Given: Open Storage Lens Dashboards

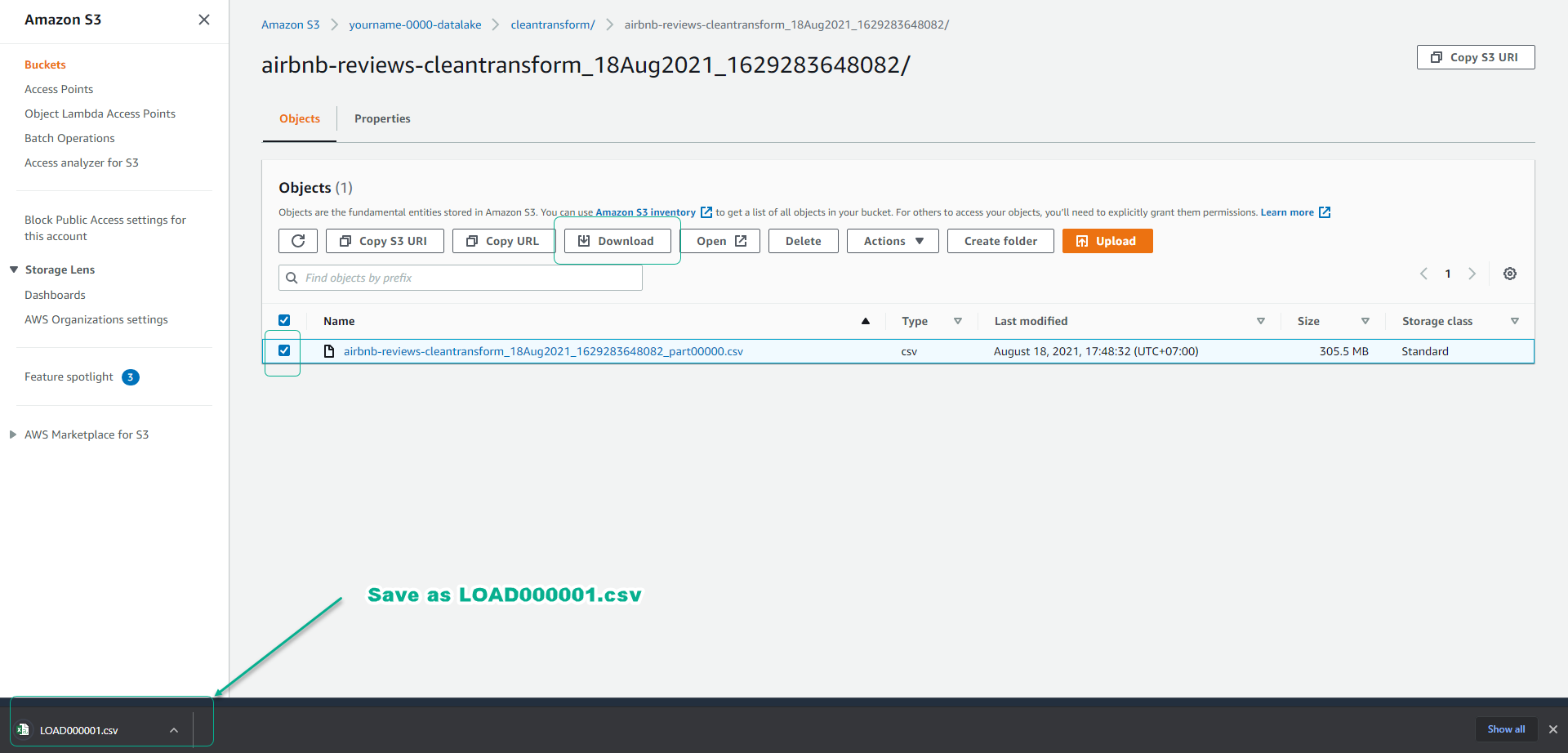Looking at the screenshot, I should point(55,295).
